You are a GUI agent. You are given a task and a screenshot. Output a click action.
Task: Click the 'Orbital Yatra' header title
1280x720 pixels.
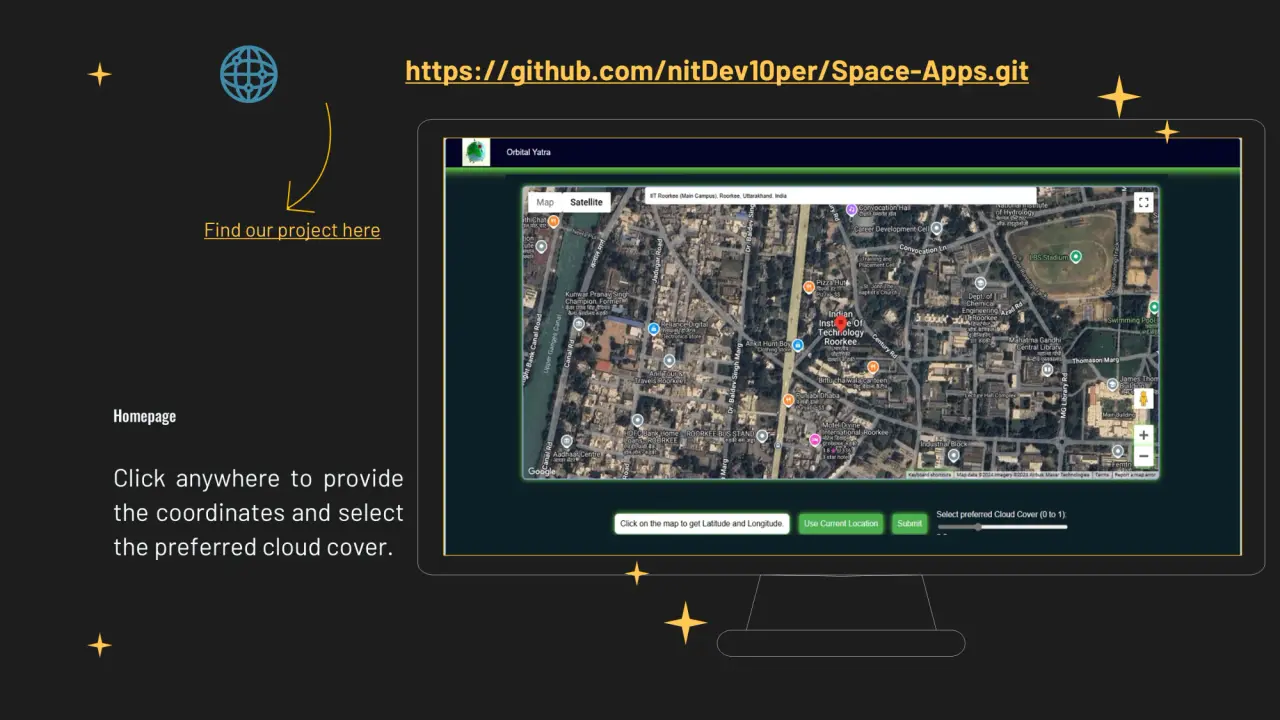528,152
